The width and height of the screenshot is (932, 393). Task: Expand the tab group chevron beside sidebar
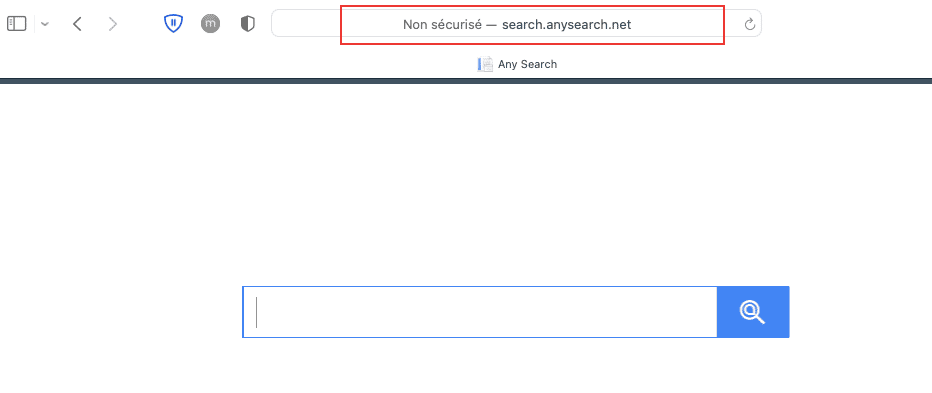pyautogui.click(x=45, y=24)
